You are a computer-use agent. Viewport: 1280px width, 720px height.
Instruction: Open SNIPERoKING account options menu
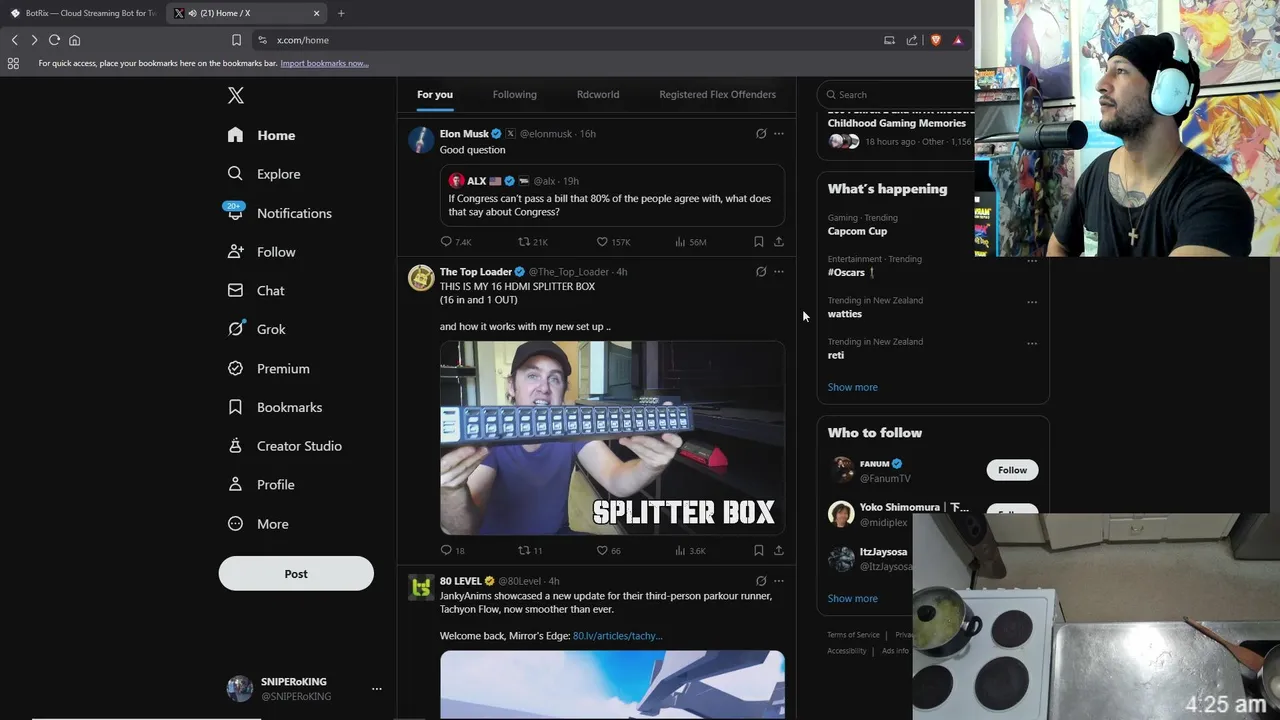(376, 689)
